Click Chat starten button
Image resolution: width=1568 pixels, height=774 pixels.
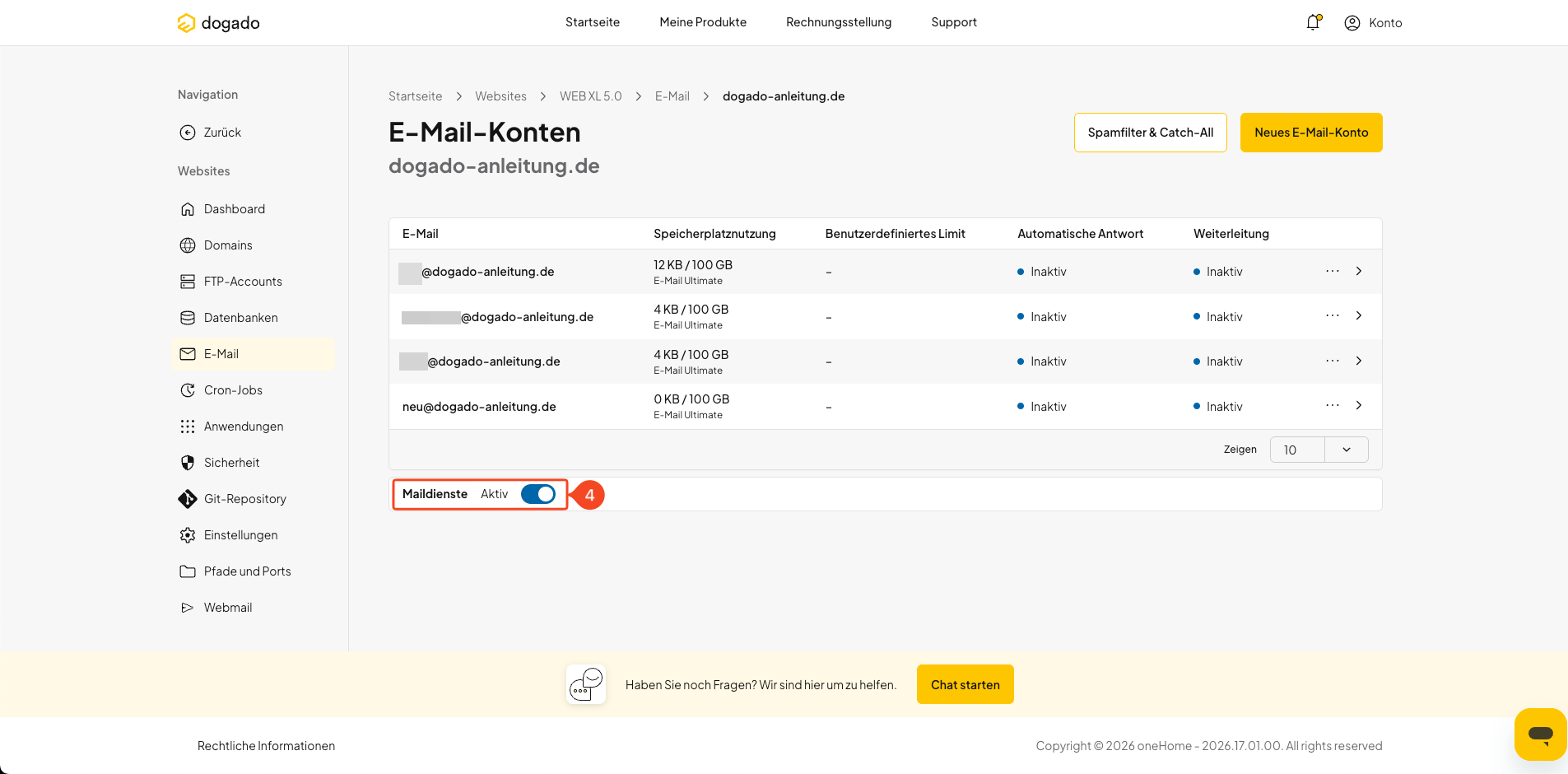[965, 684]
